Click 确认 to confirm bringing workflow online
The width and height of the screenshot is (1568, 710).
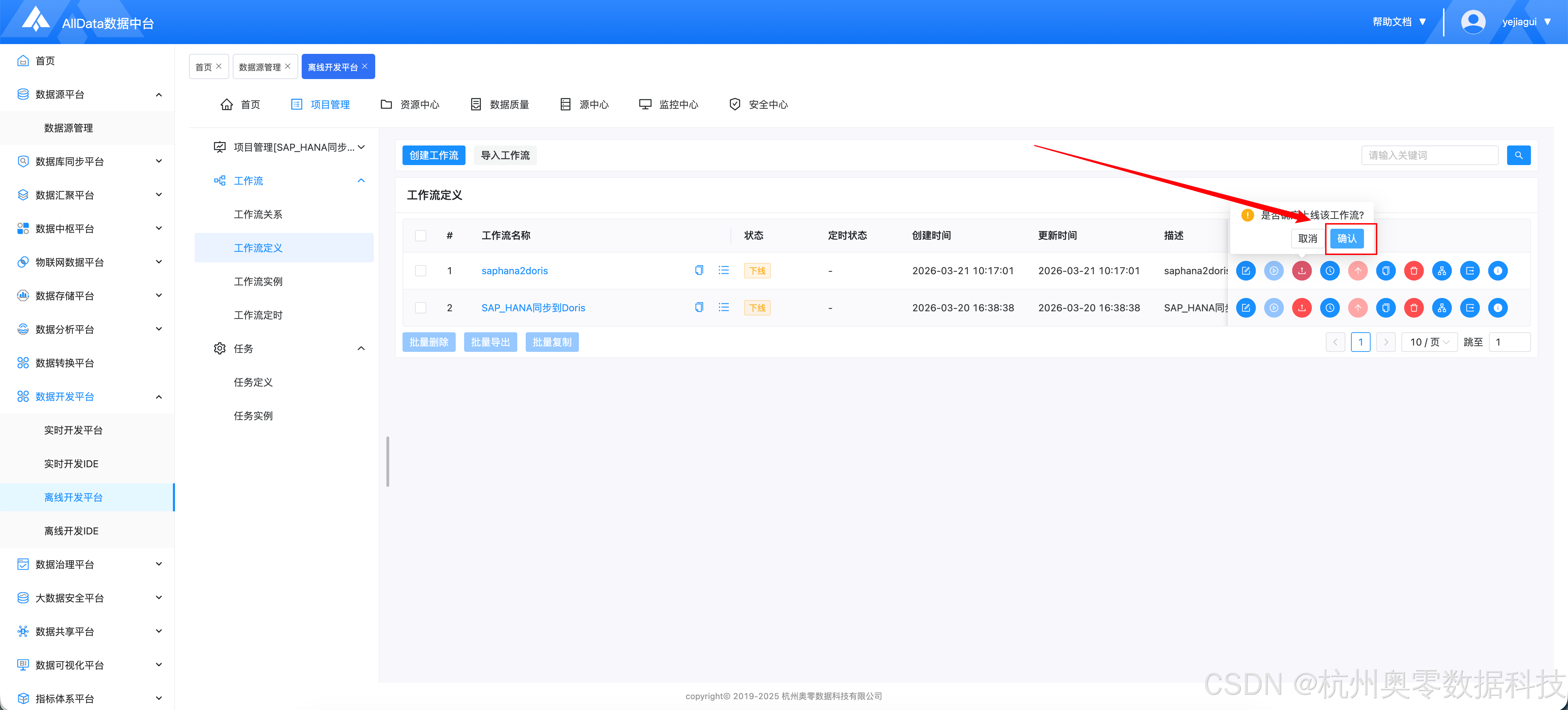coord(1346,239)
